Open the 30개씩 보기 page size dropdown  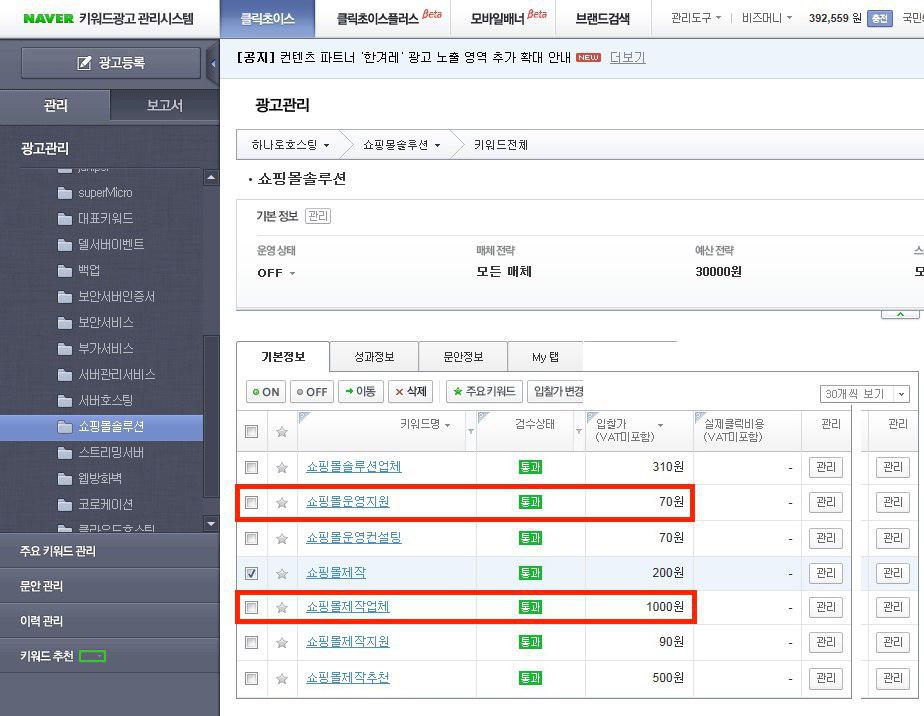pos(864,394)
